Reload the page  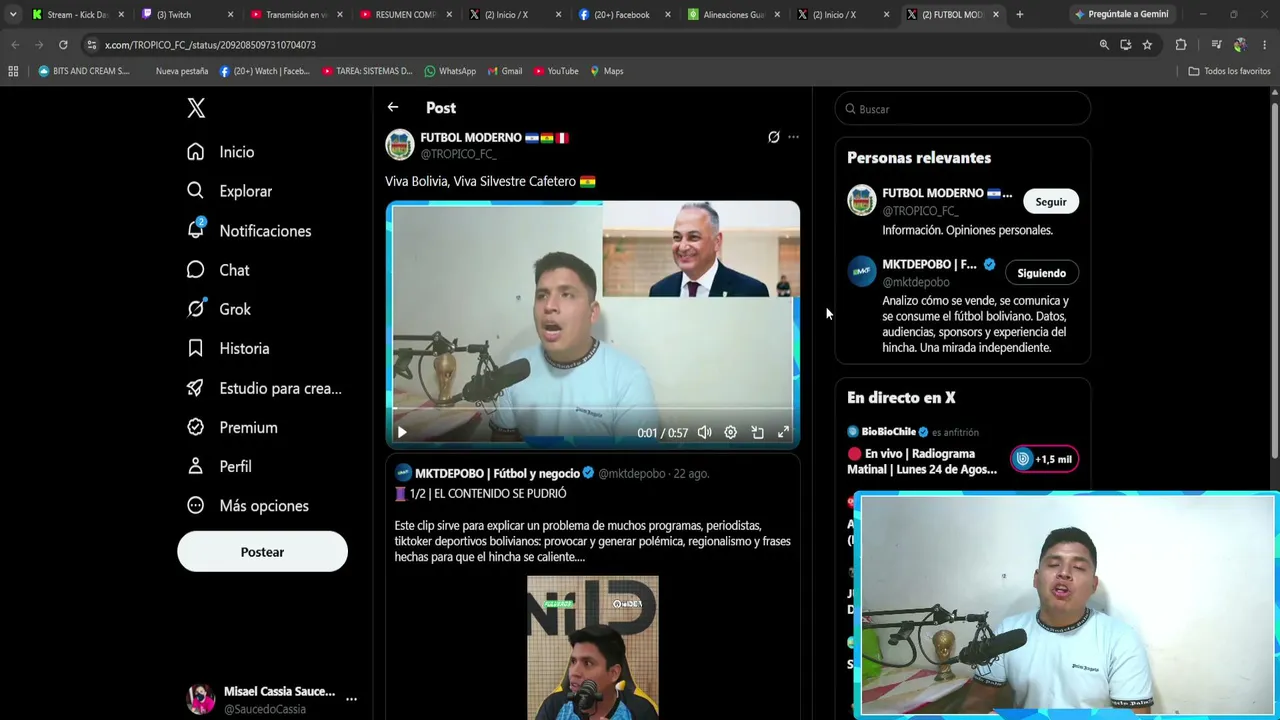click(63, 45)
